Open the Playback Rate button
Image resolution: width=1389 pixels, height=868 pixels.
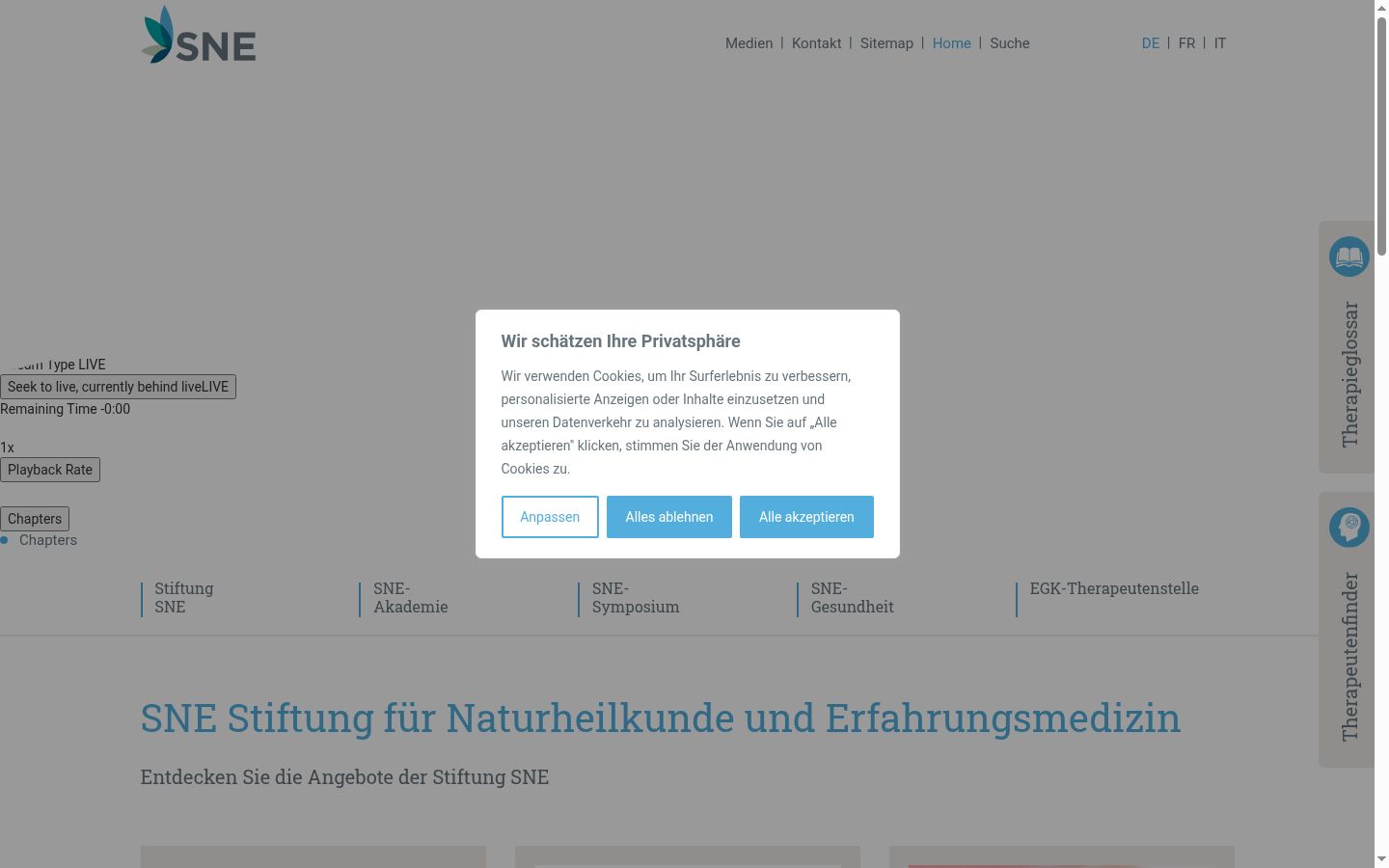click(50, 470)
